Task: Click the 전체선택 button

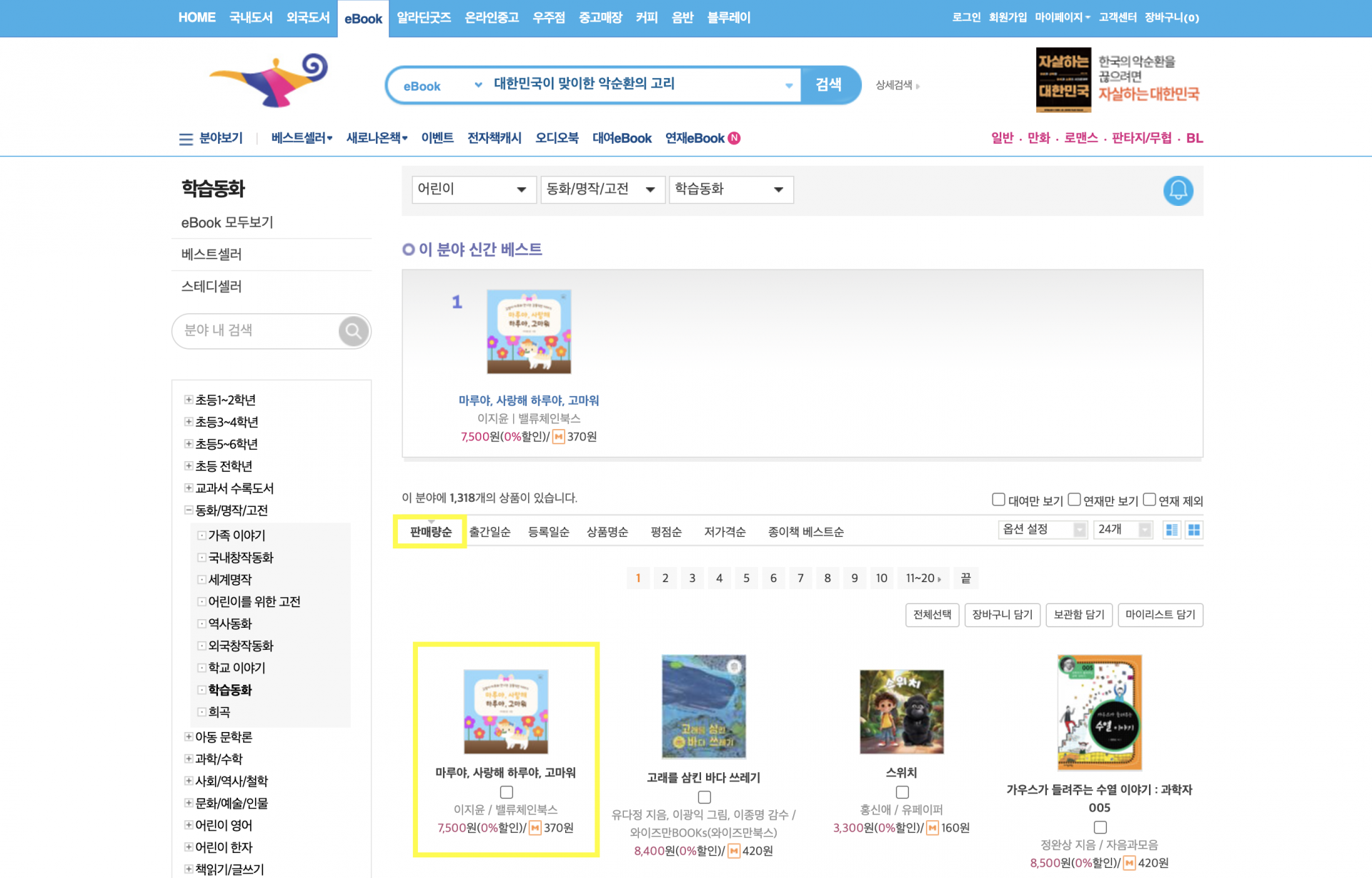Action: pos(932,615)
